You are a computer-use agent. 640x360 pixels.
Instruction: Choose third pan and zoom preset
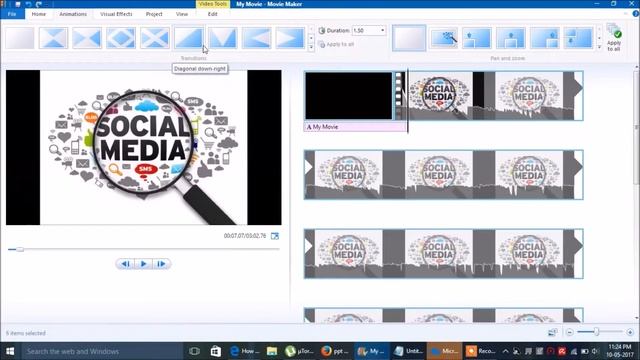click(477, 38)
